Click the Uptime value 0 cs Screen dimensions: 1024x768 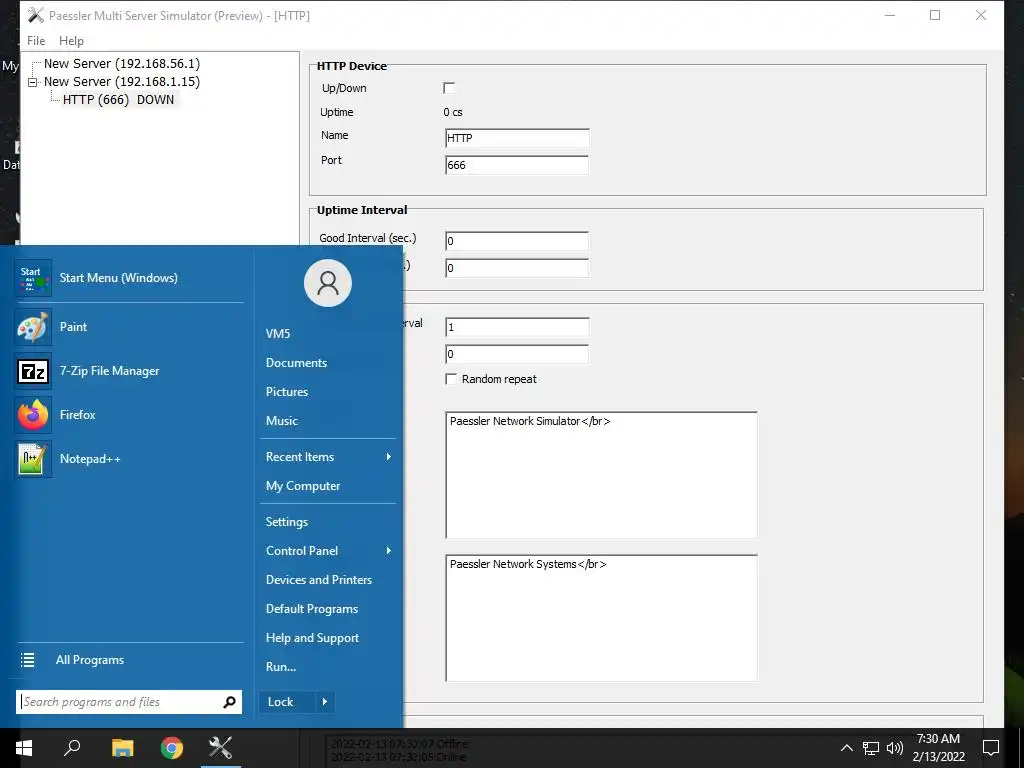453,112
